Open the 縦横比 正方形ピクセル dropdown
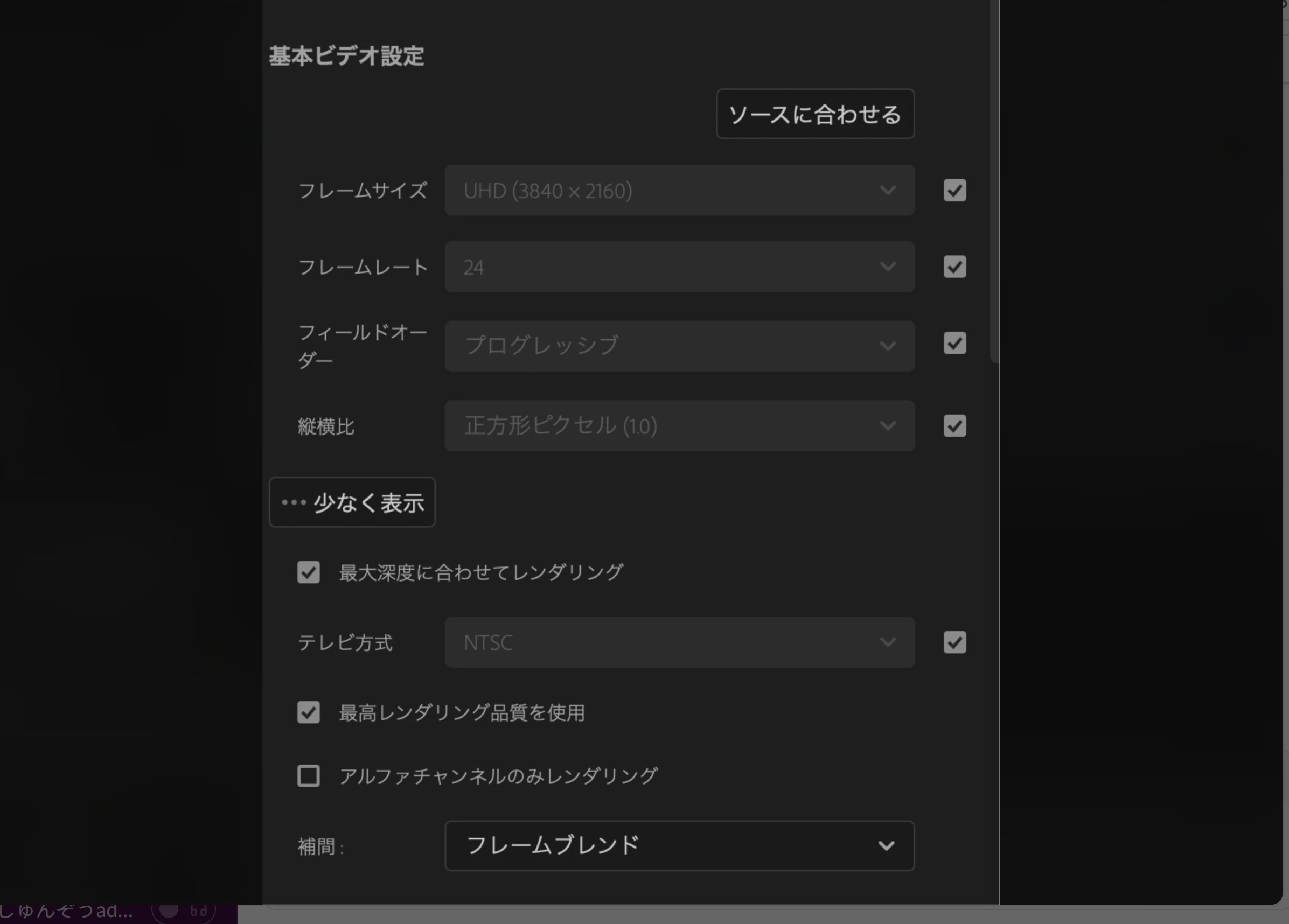The image size is (1289, 924). click(x=679, y=426)
